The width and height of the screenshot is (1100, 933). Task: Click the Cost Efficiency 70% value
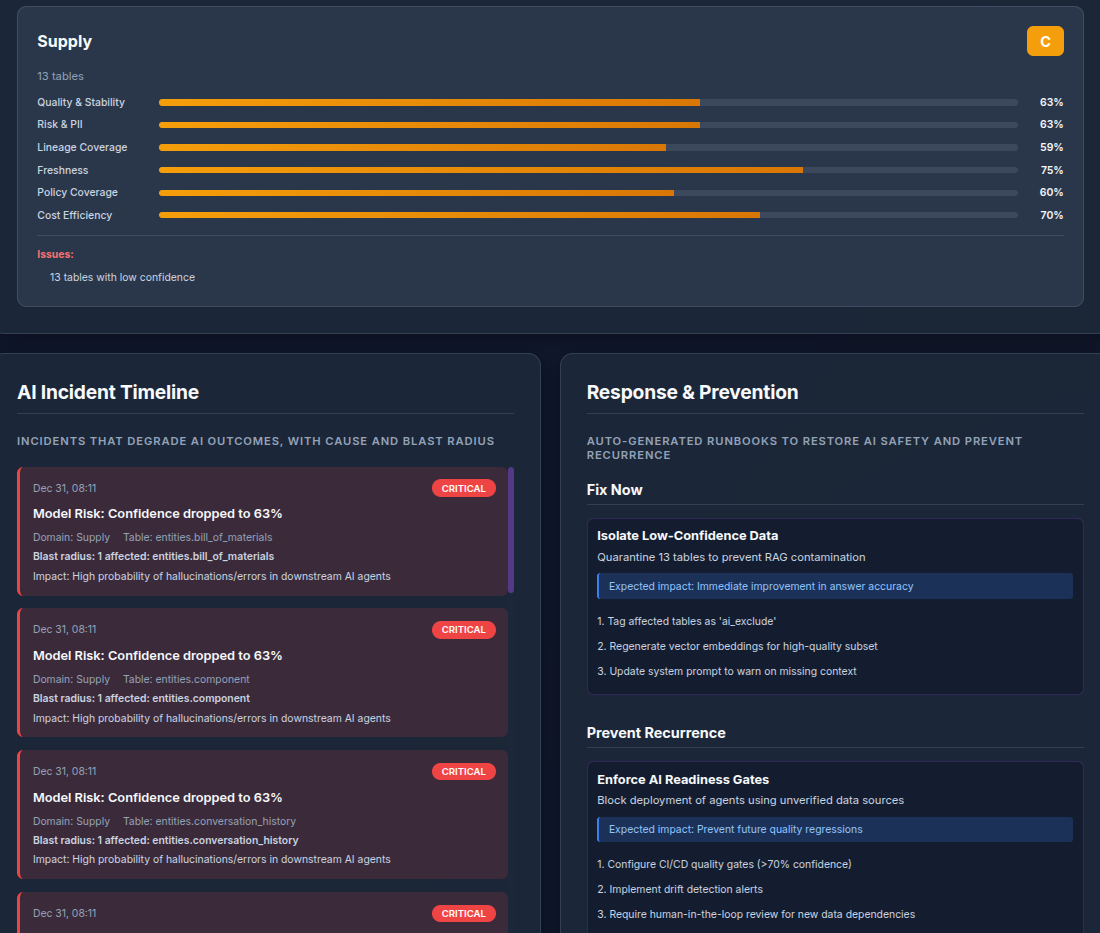click(x=1051, y=215)
